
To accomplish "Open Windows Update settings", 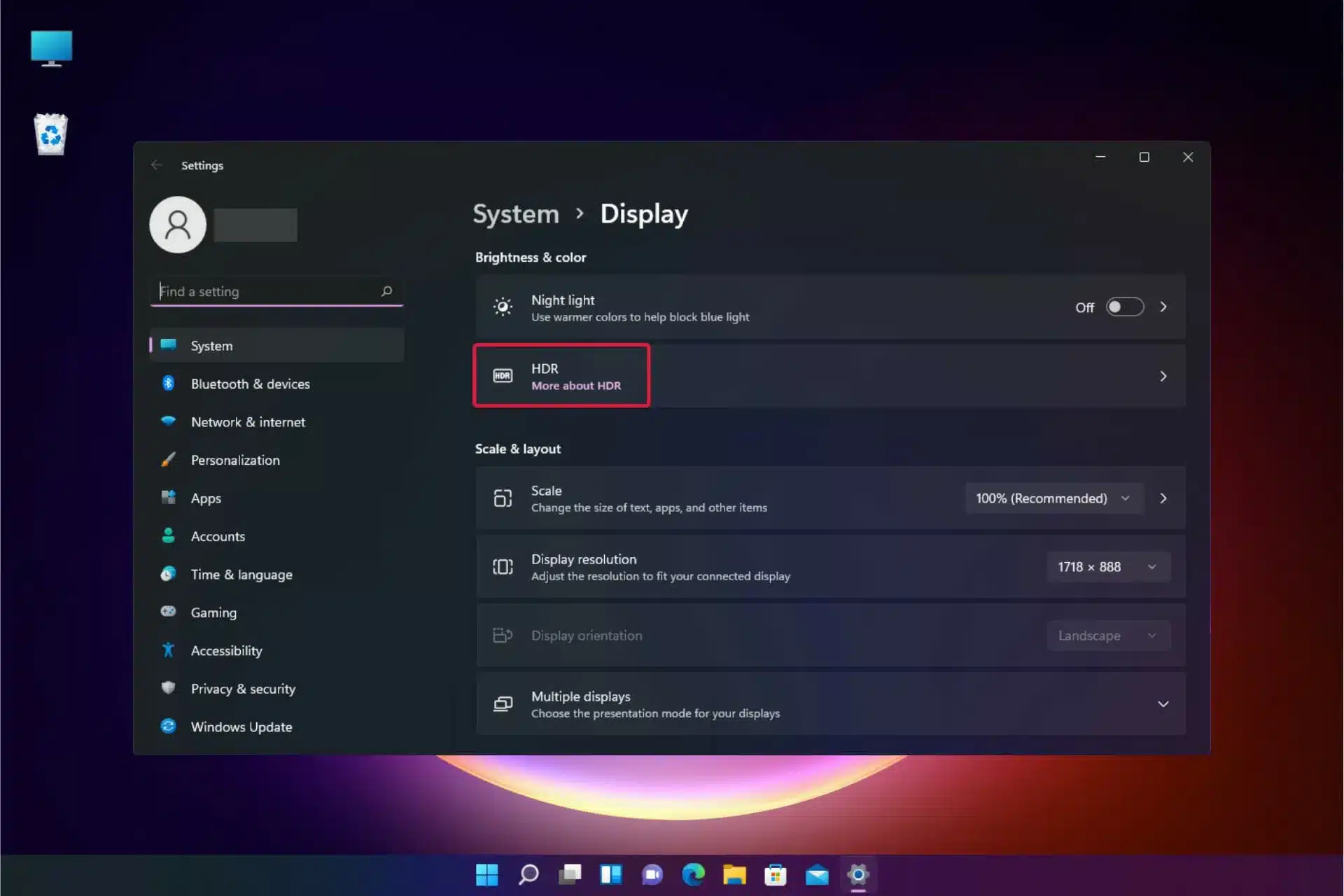I will [242, 726].
